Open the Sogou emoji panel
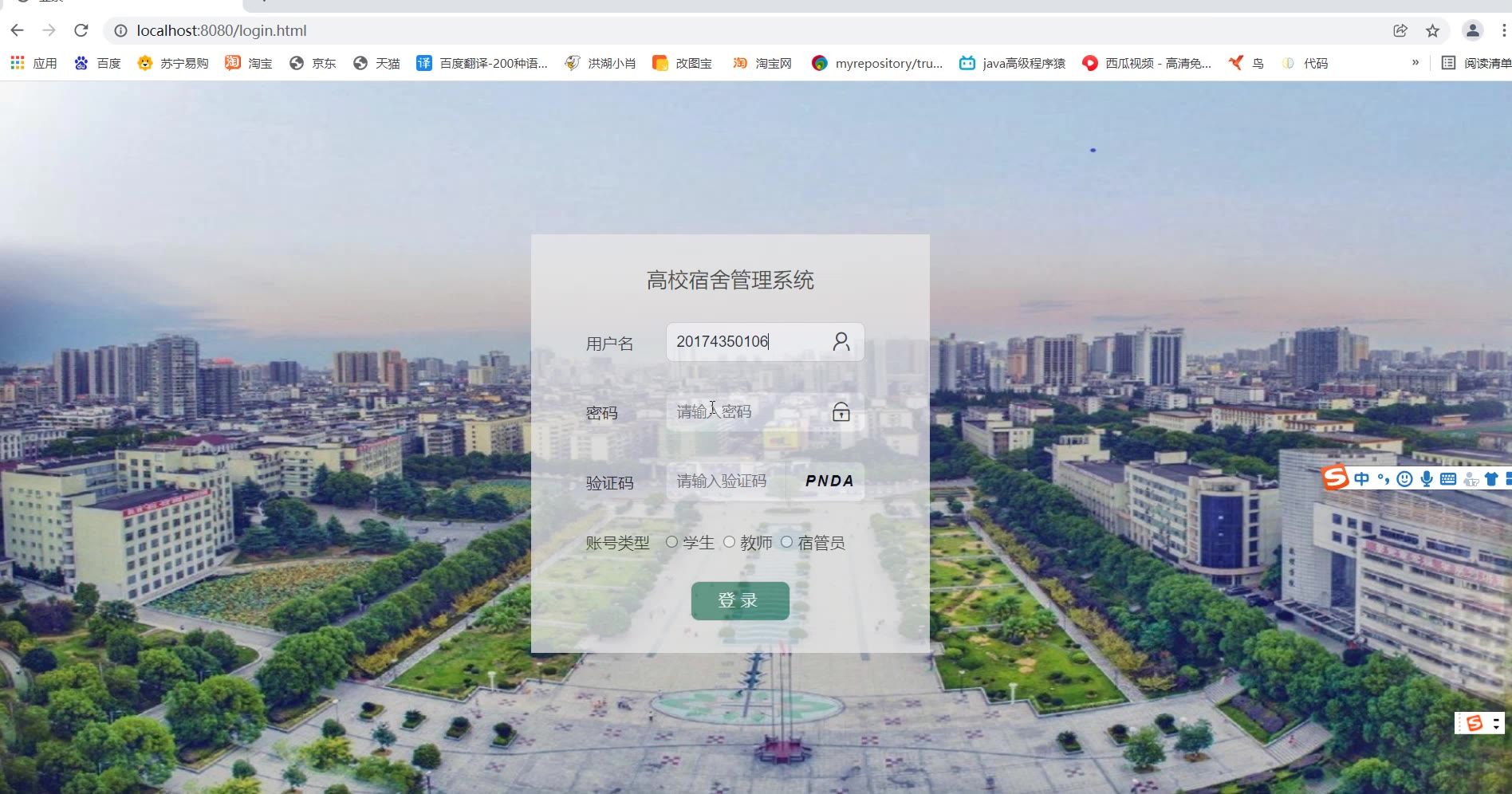The width and height of the screenshot is (1512, 794). [1405, 479]
